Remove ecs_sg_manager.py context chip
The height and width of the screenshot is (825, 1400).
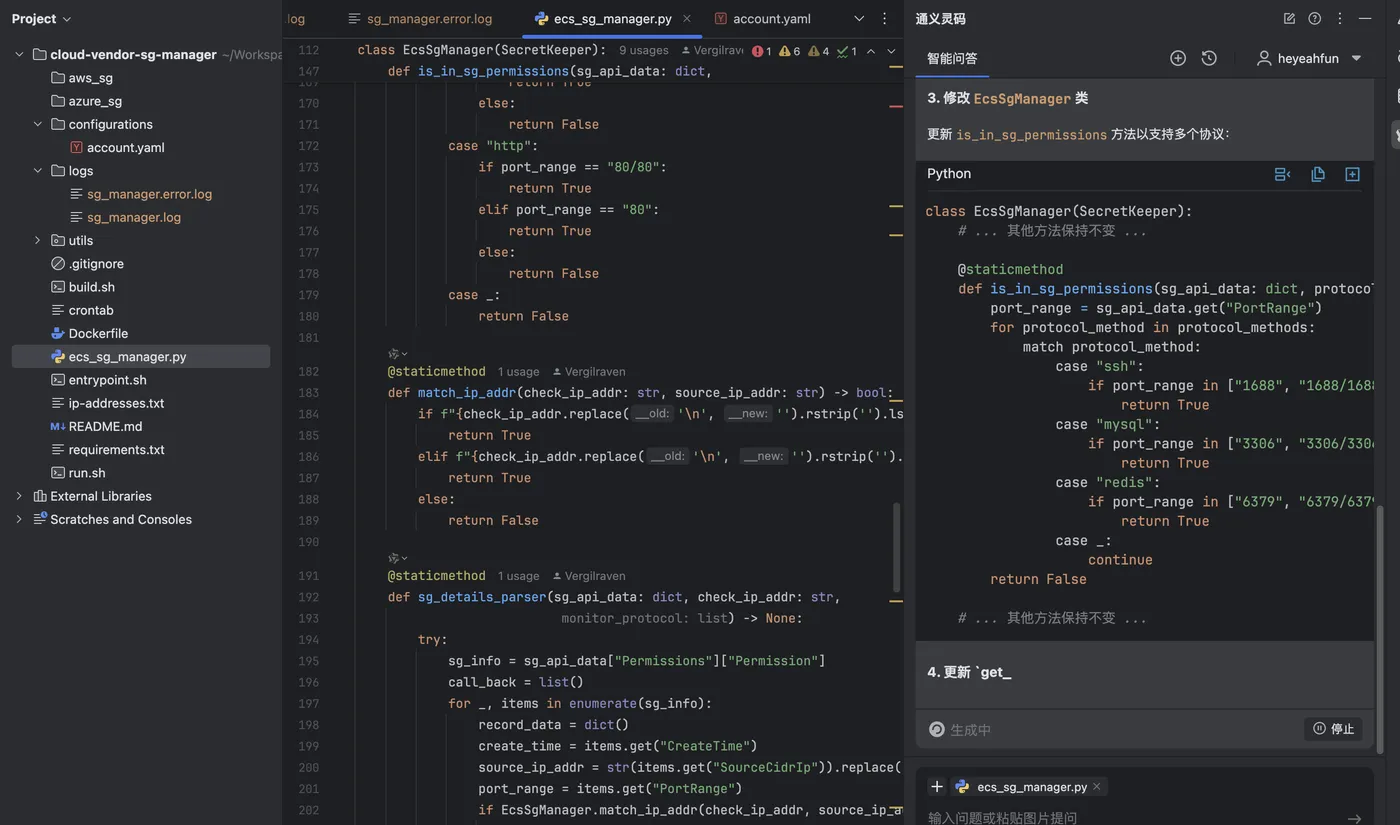[1096, 787]
